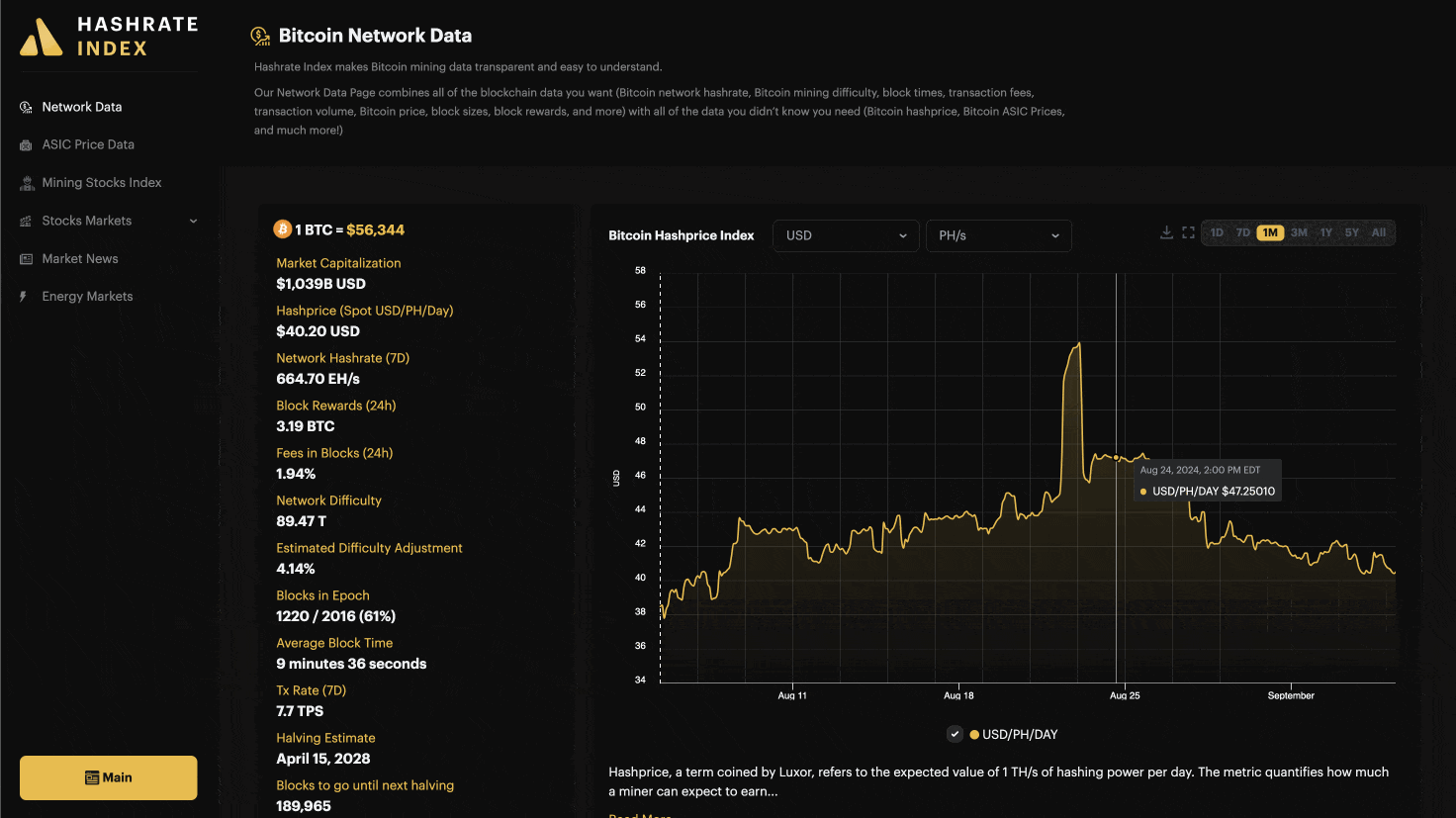The width and height of the screenshot is (1456, 818).
Task: Click the Read More link
Action: click(639, 815)
